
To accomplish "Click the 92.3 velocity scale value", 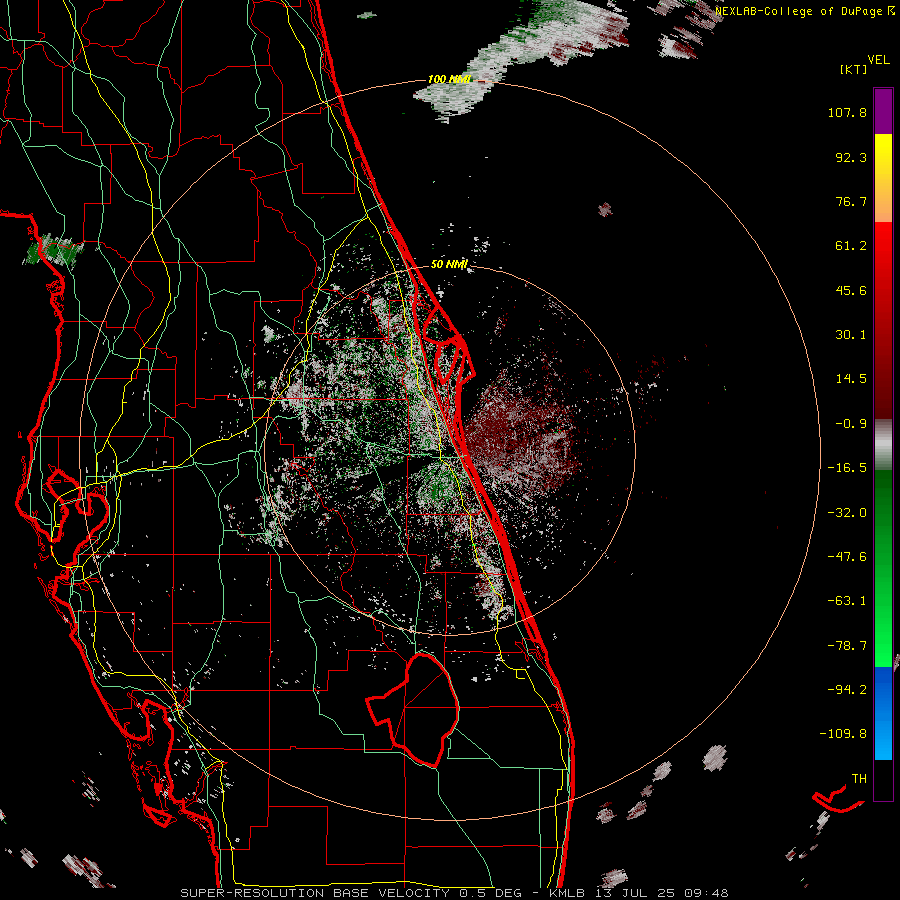I will (851, 157).
